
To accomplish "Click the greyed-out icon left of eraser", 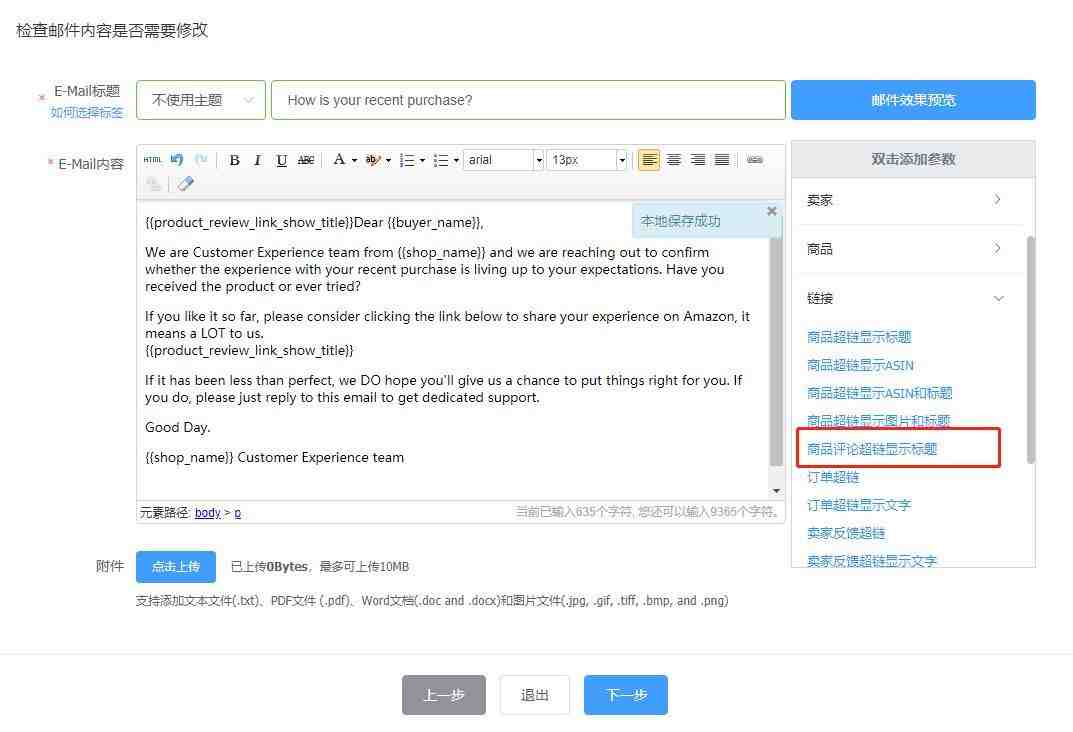I will coord(154,184).
